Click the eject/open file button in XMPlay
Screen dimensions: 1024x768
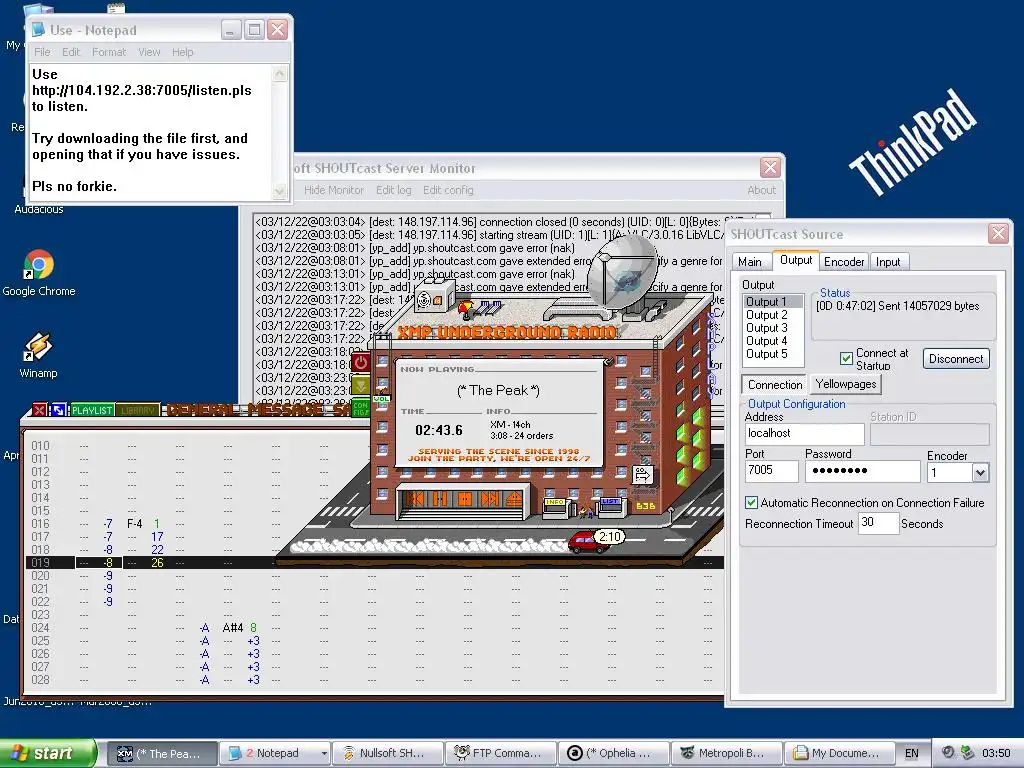tap(513, 500)
